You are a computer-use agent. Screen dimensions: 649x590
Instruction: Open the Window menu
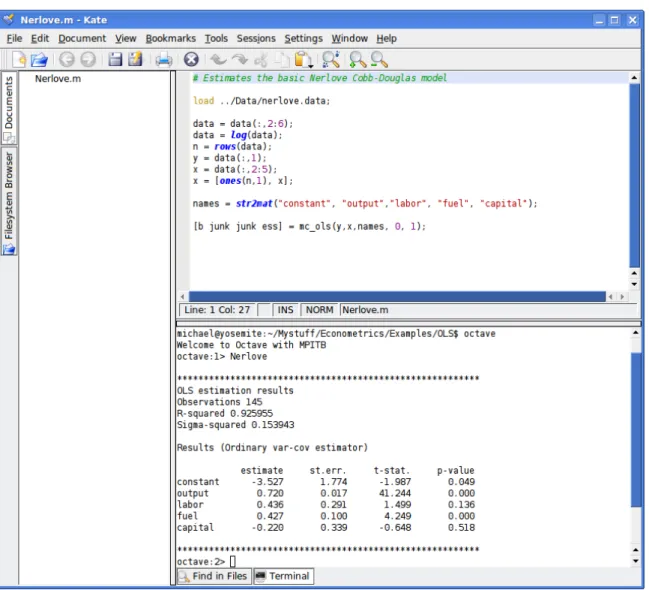point(349,39)
